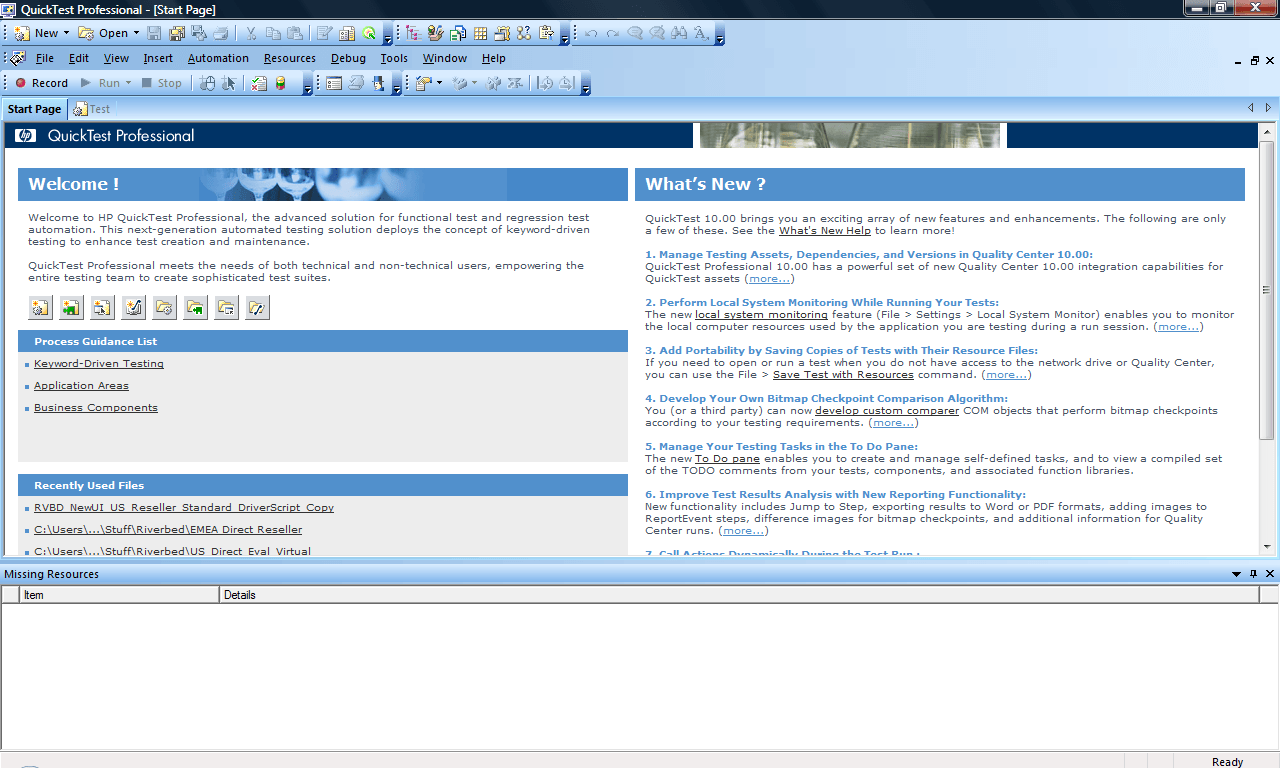The height and width of the screenshot is (768, 1280).
Task: Click the Item column header
Action: (119, 595)
